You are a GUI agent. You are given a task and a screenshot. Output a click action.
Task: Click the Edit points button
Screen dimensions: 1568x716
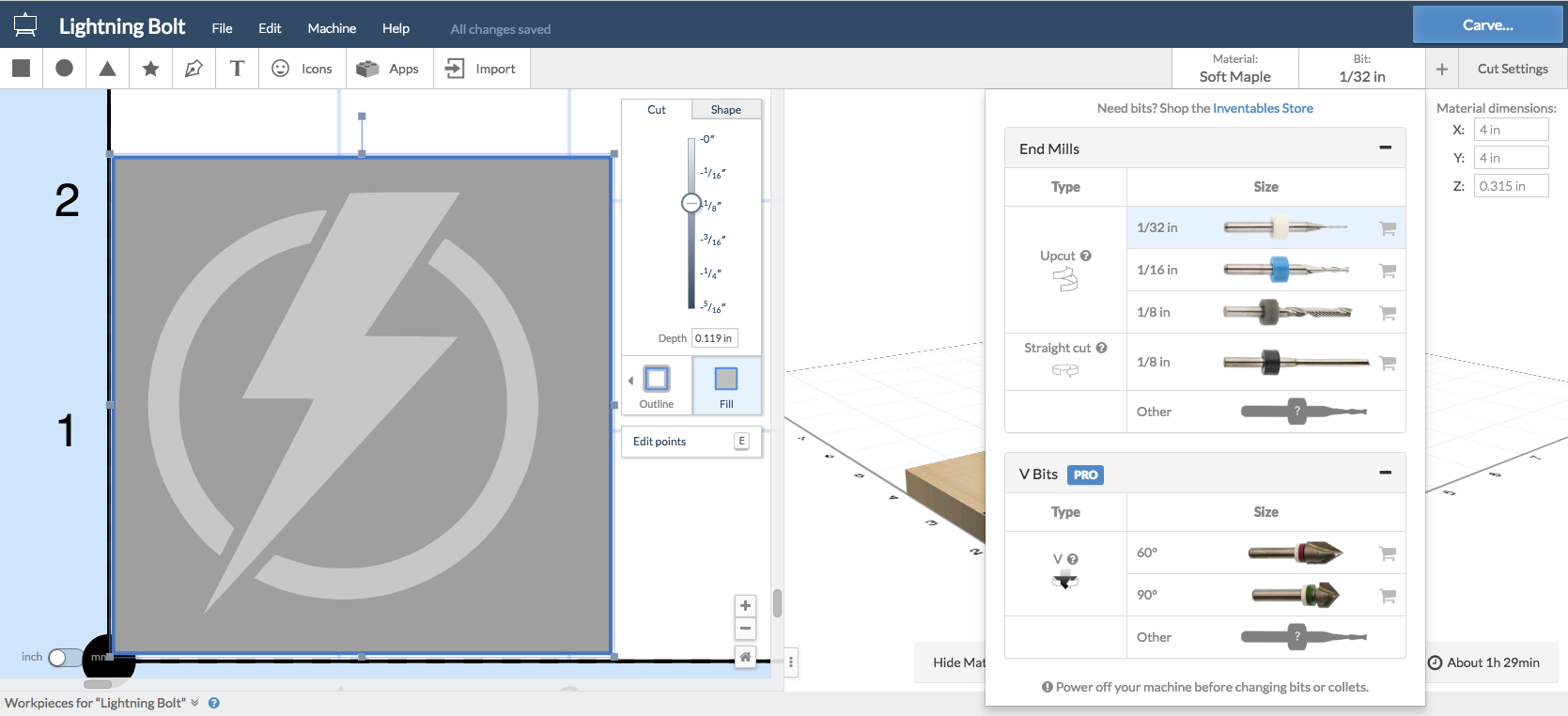tap(691, 442)
